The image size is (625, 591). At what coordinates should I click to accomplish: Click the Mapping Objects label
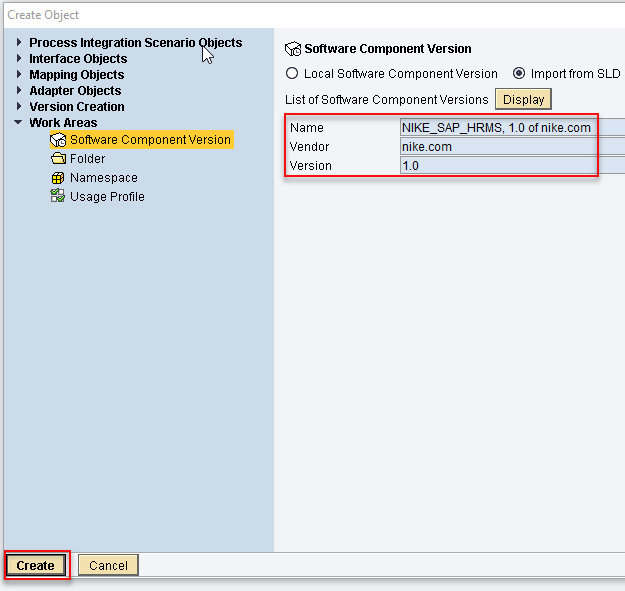tap(77, 75)
